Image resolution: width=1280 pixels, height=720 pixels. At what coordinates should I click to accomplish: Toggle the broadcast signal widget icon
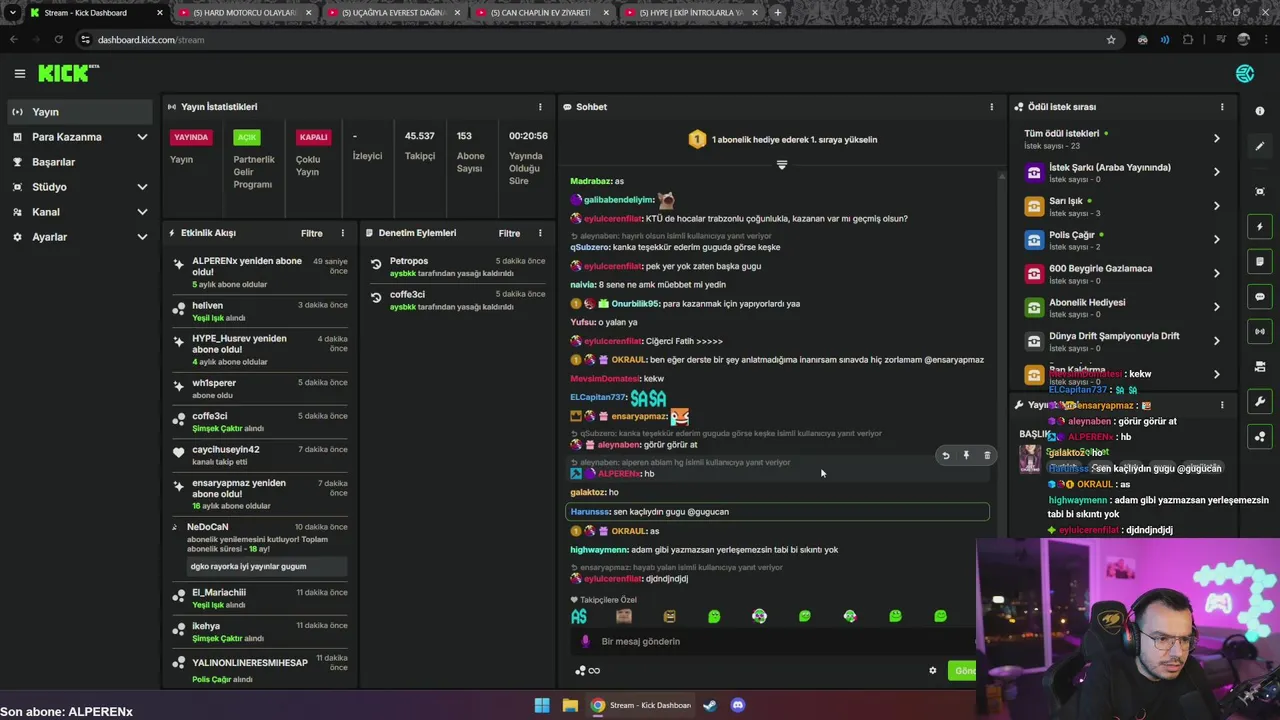[x=1260, y=331]
